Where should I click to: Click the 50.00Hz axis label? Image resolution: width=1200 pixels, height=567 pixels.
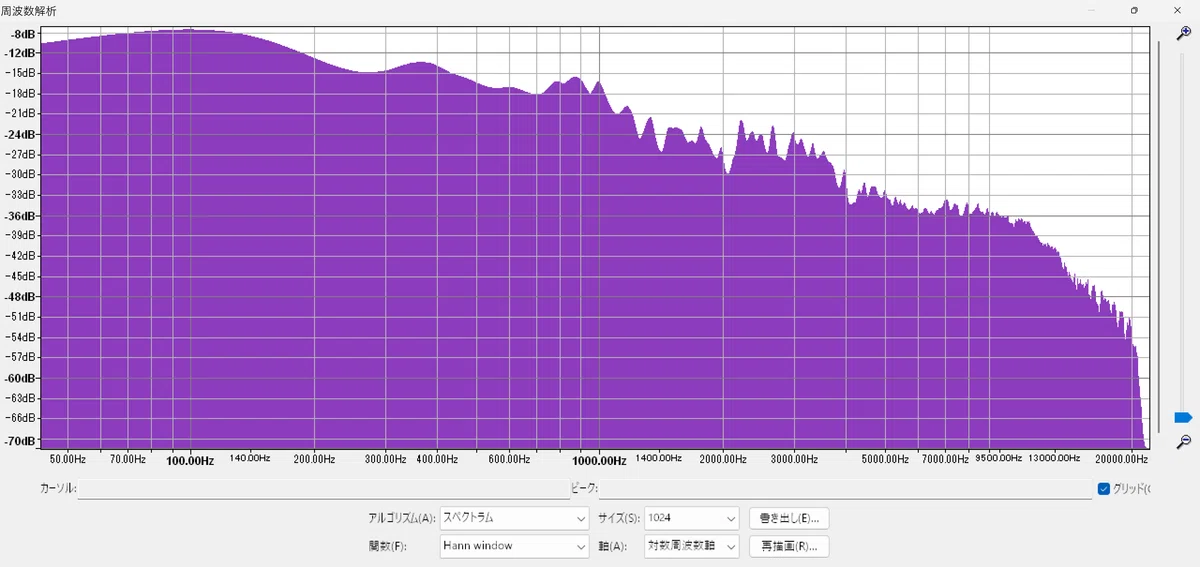tap(67, 459)
